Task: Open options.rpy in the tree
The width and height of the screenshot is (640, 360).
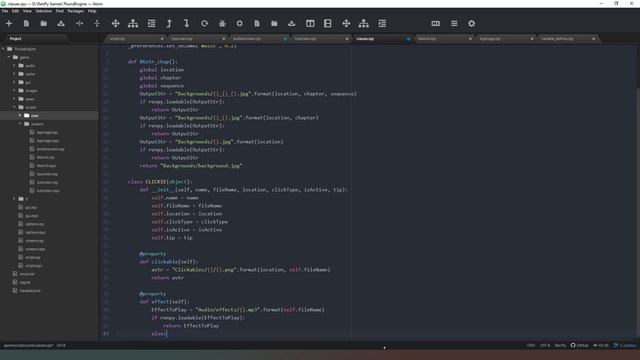Action: [x=34, y=224]
